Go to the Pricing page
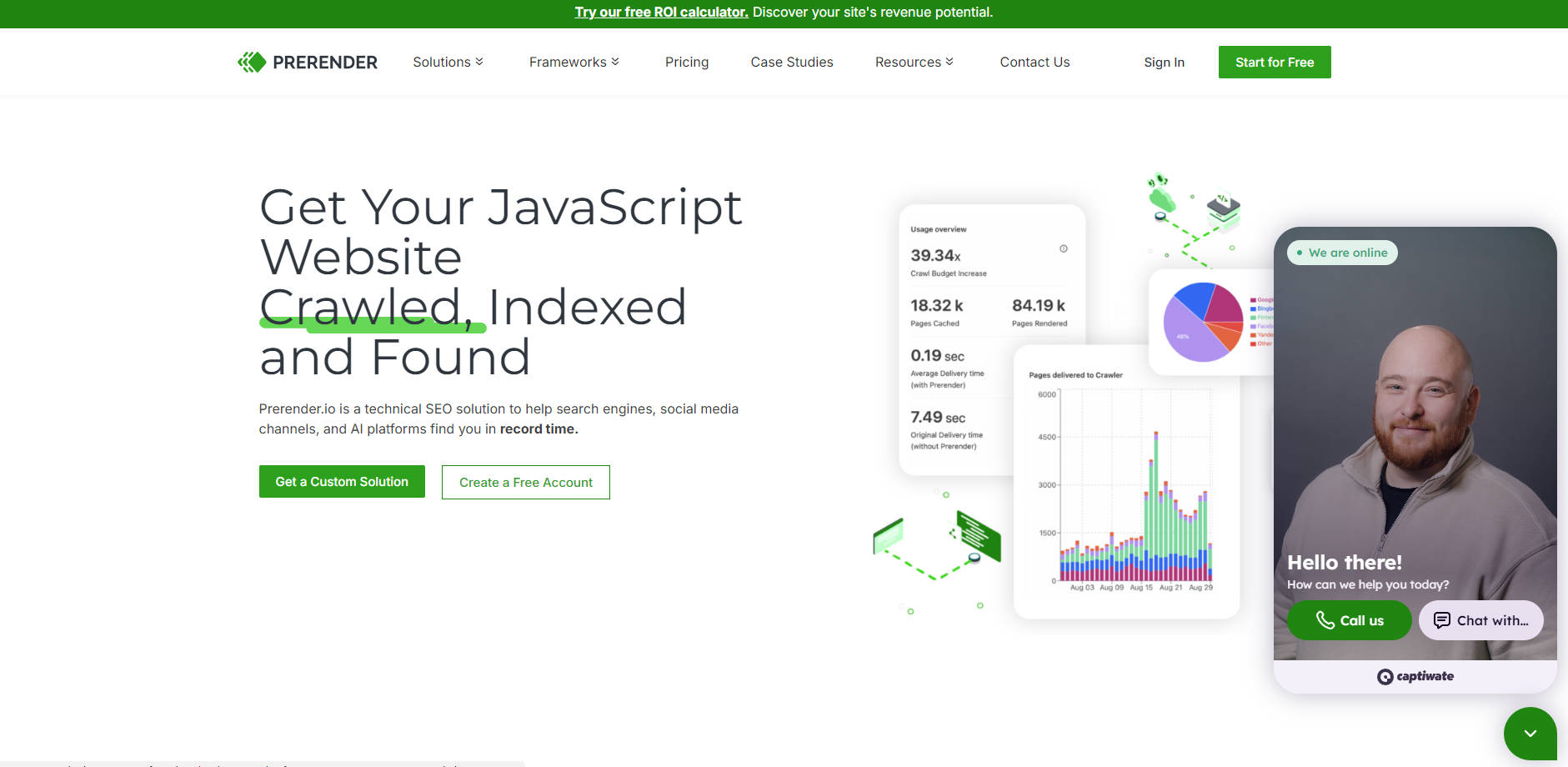 point(687,63)
